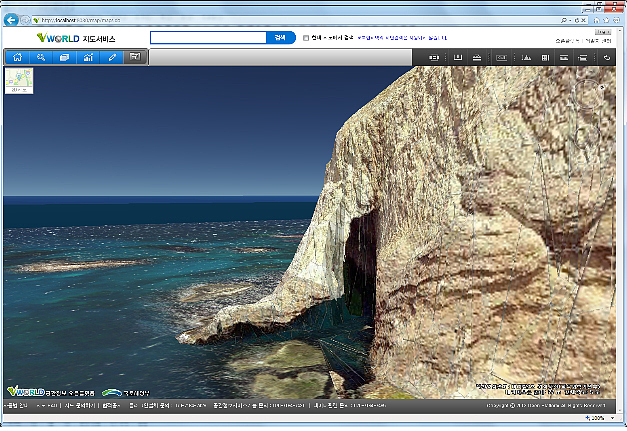
Task: Click the print icon in dark toolbar
Action: tap(477, 58)
